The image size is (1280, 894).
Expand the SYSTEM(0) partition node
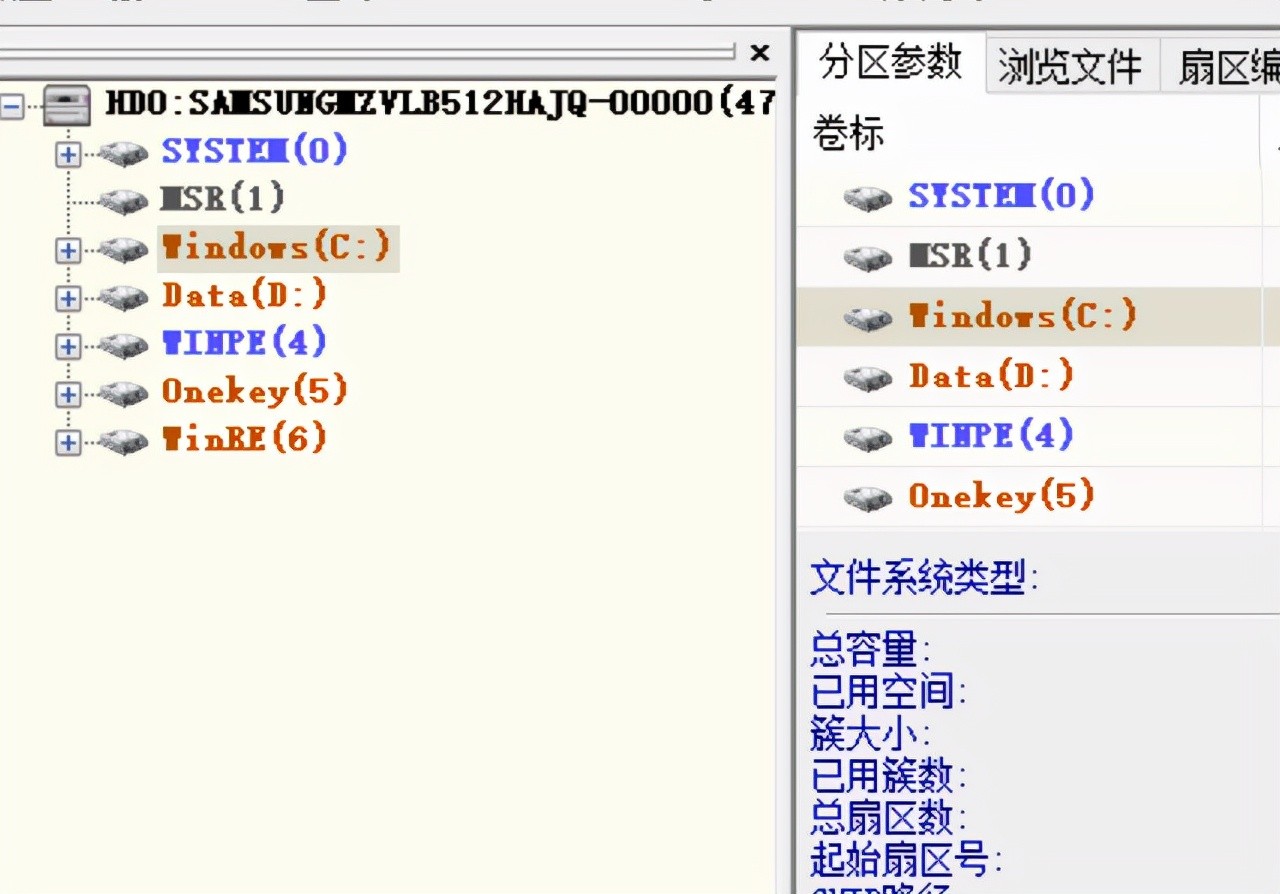[x=68, y=154]
